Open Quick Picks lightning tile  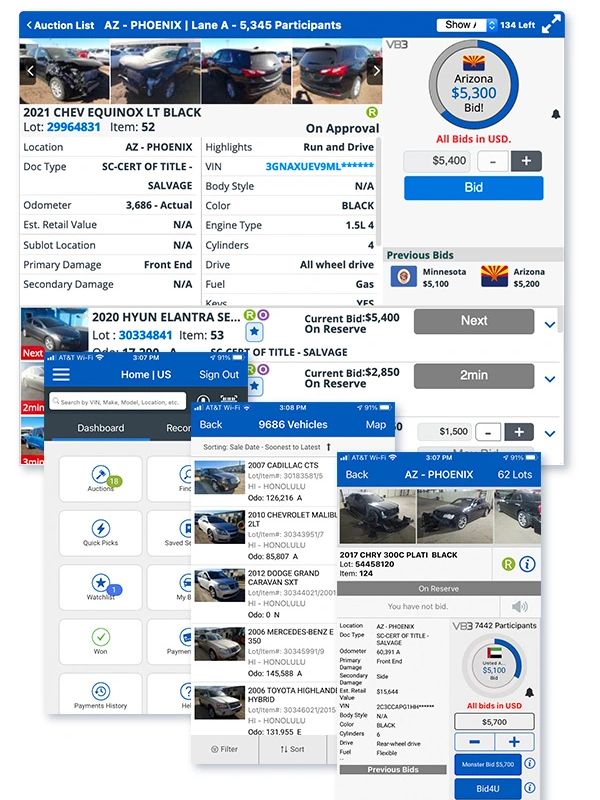pos(101,533)
